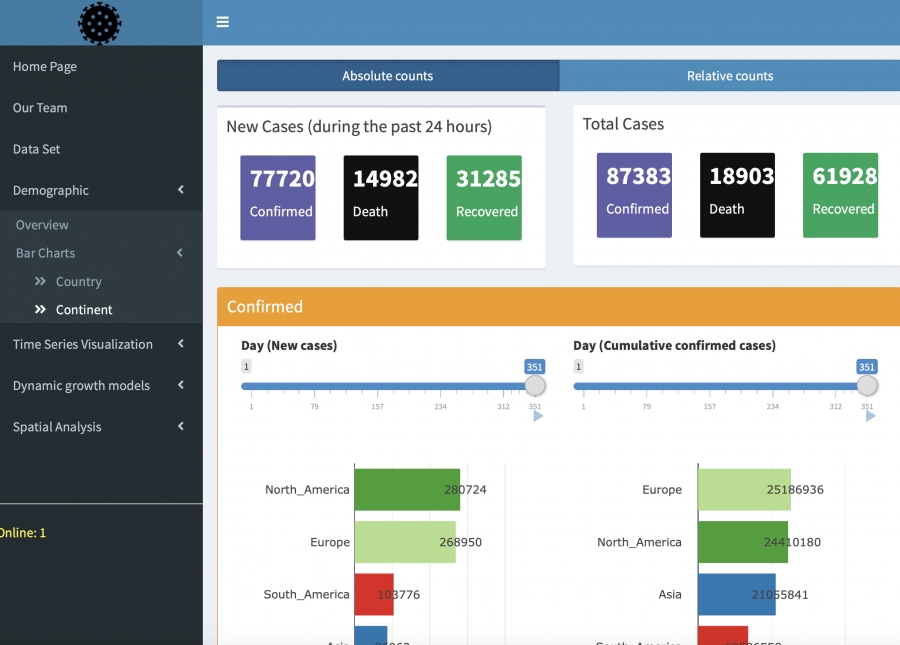Click the Cumulative confirmed cases slider handle
The width and height of the screenshot is (900, 645).
pos(867,386)
